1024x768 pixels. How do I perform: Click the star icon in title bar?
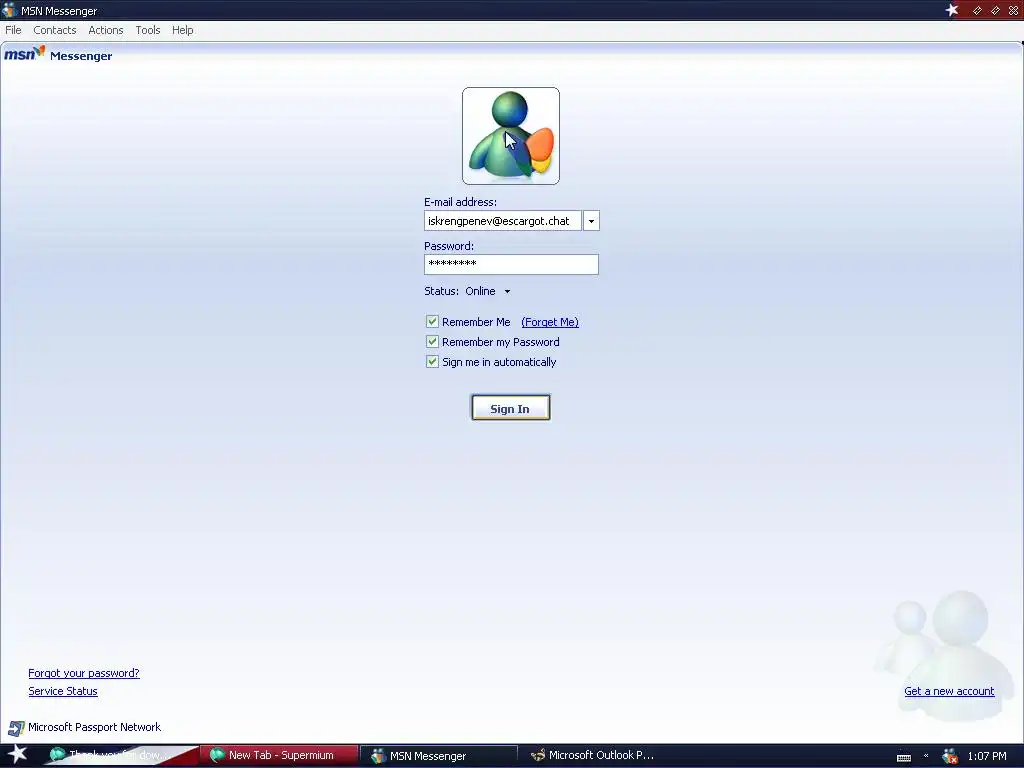coord(952,10)
